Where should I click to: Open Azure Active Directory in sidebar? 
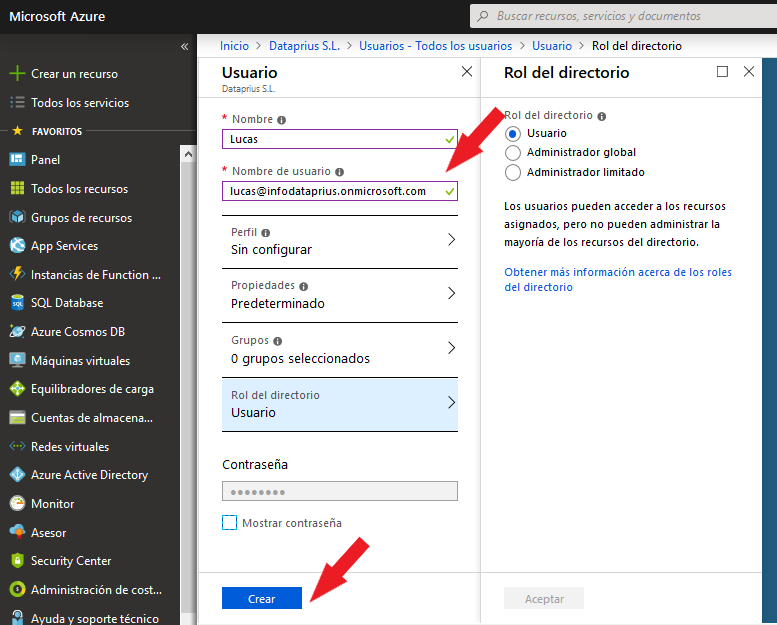coord(89,475)
